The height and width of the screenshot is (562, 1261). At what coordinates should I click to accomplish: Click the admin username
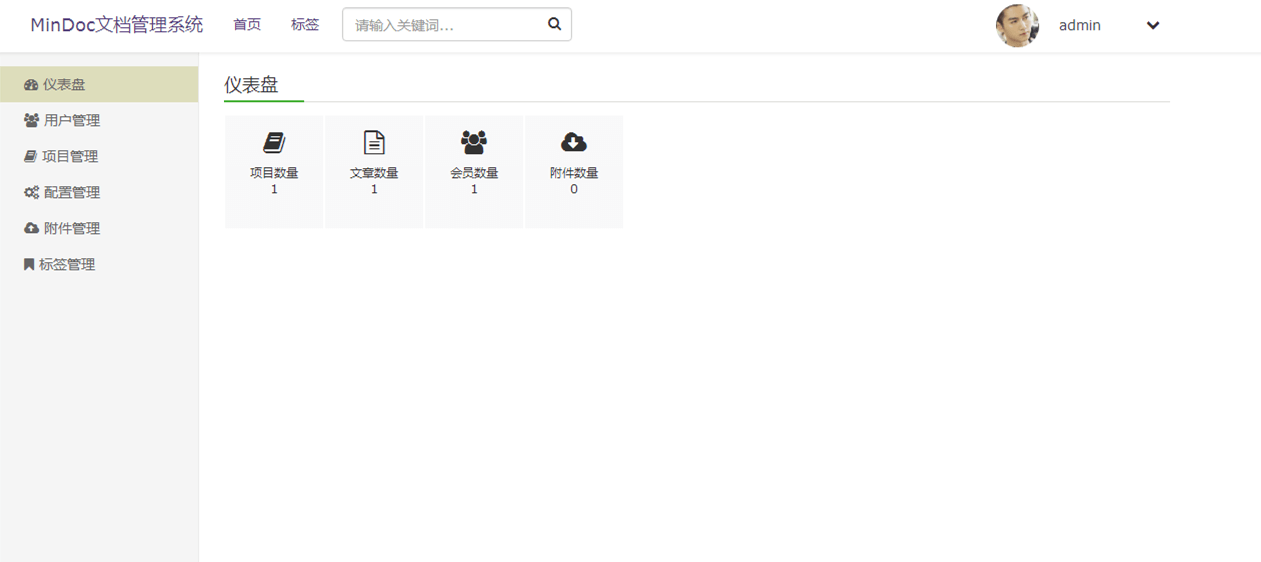pos(1080,26)
